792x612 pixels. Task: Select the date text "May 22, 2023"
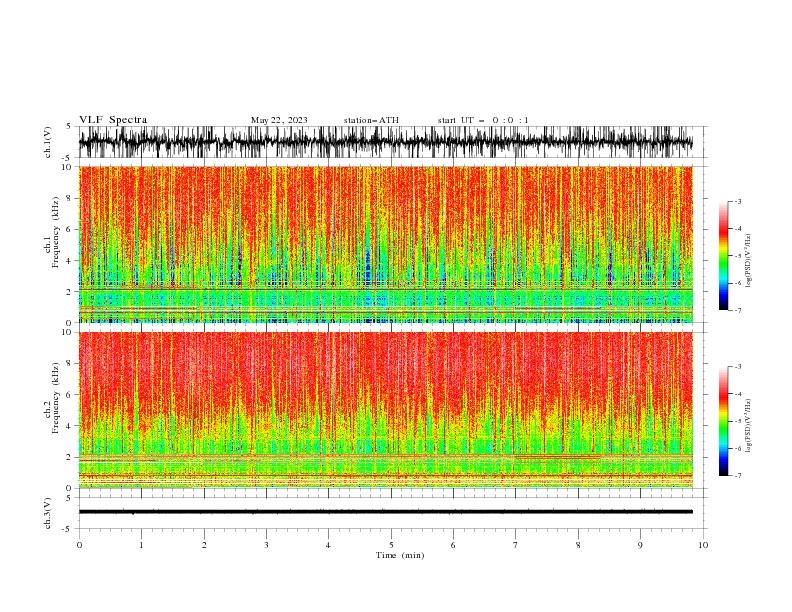pos(279,120)
